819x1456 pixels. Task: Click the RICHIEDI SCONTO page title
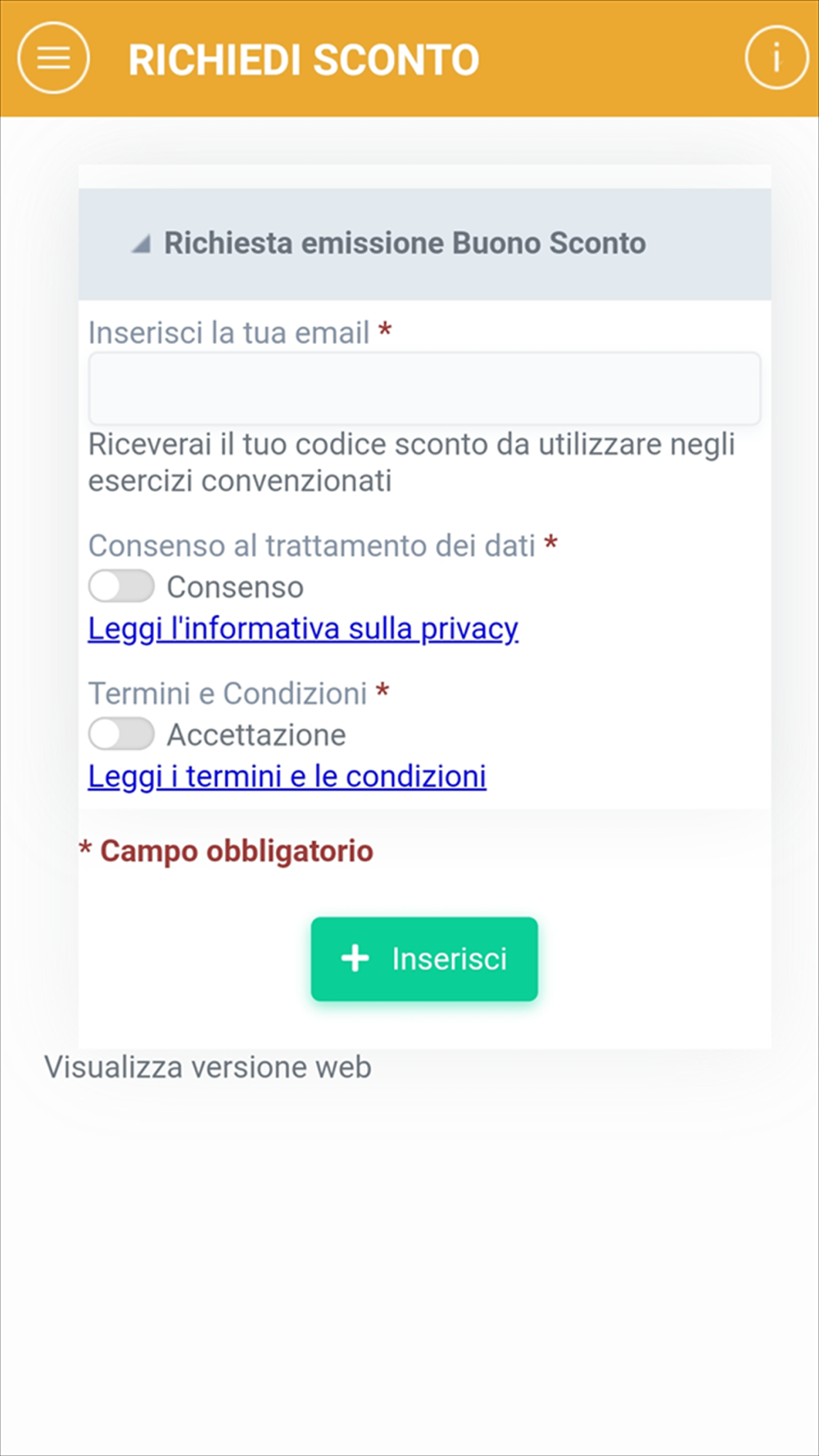point(304,60)
